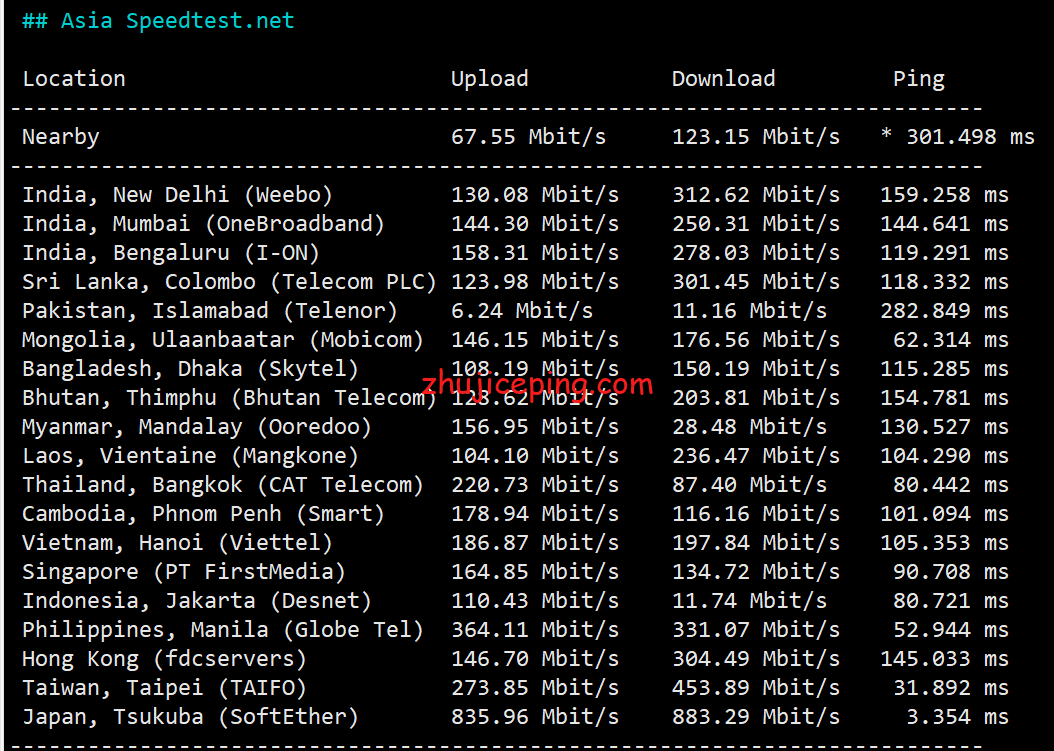Select Bangkok upload '220.73 Mbit/s'
Screen dimensions: 1054x751
(535, 485)
